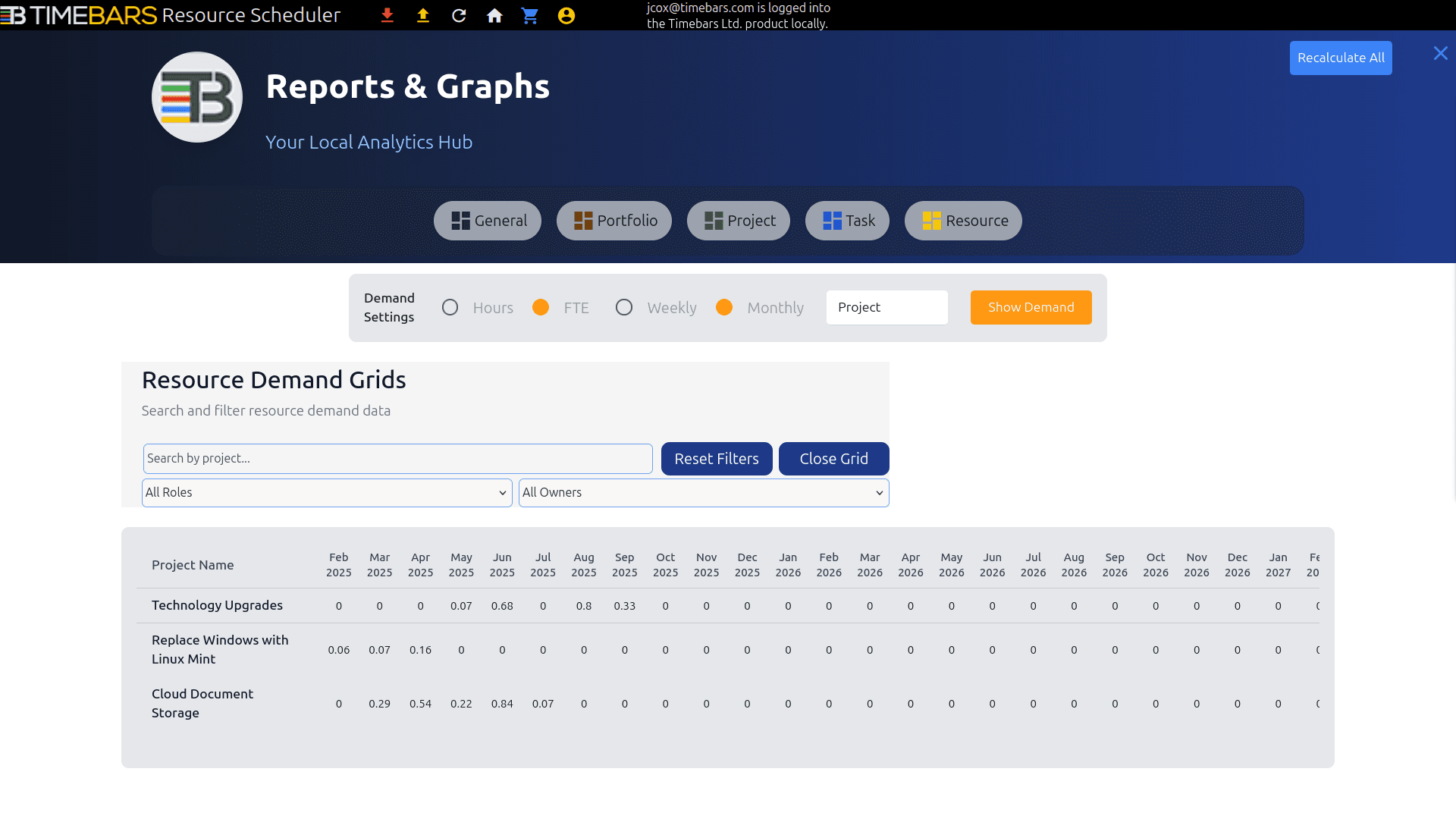
Task: Click Your Local Analytics Hub subtitle
Action: 369,143
